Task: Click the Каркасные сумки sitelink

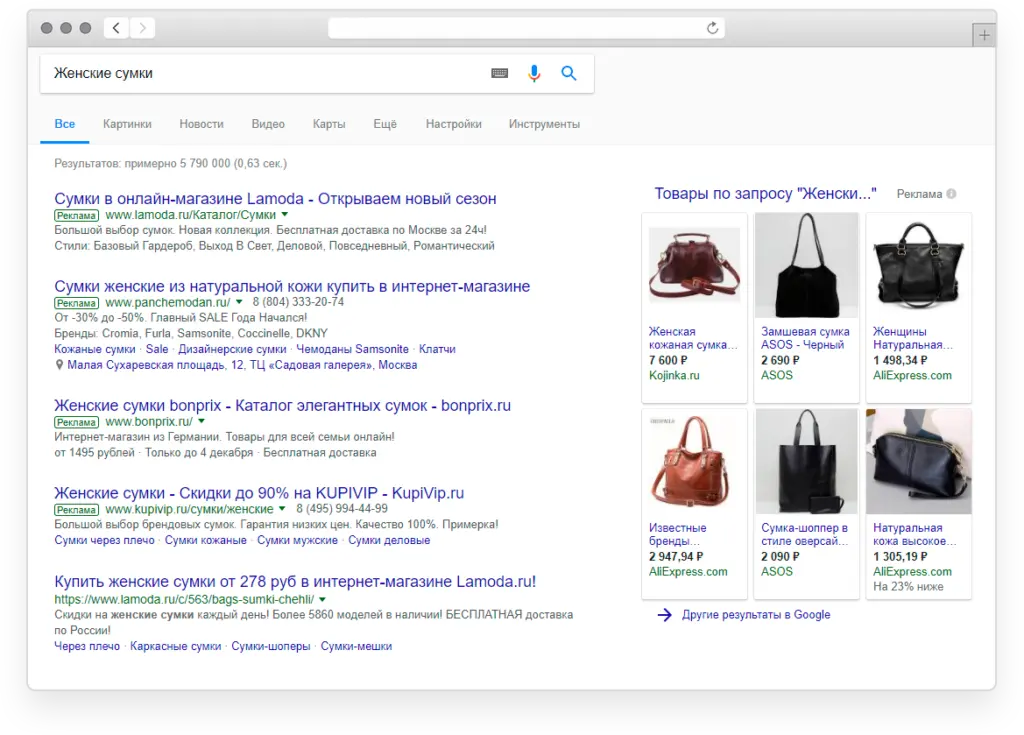Action: [176, 646]
